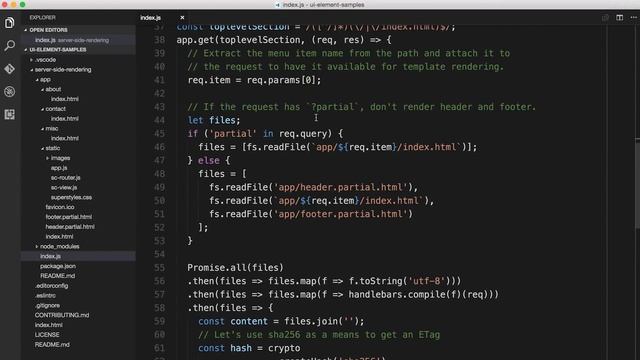This screenshot has height=360, width=640.
Task: Click line number 55 in gutter
Action: (x=159, y=267)
